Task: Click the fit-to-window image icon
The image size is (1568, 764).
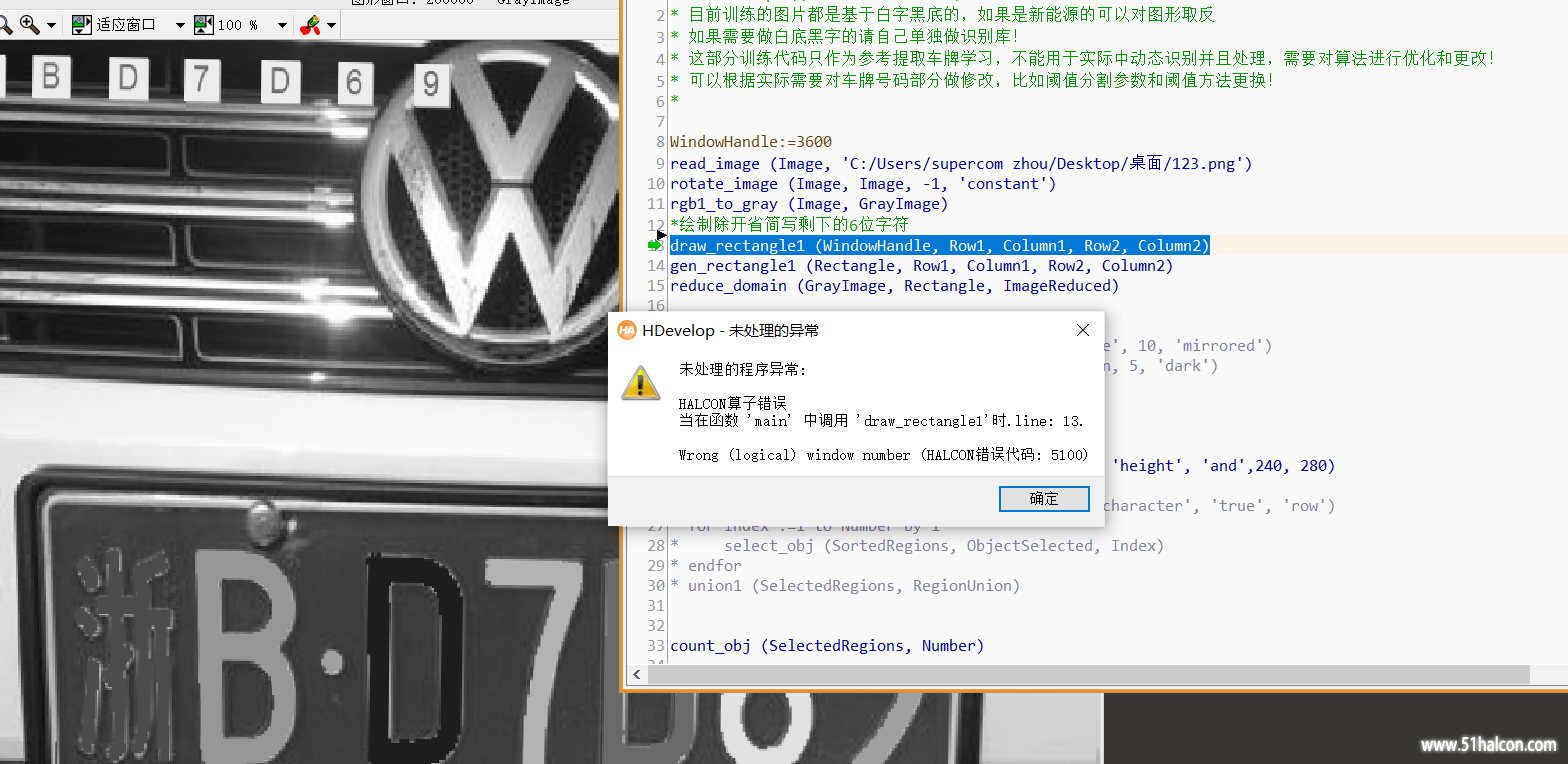Action: pyautogui.click(x=82, y=24)
